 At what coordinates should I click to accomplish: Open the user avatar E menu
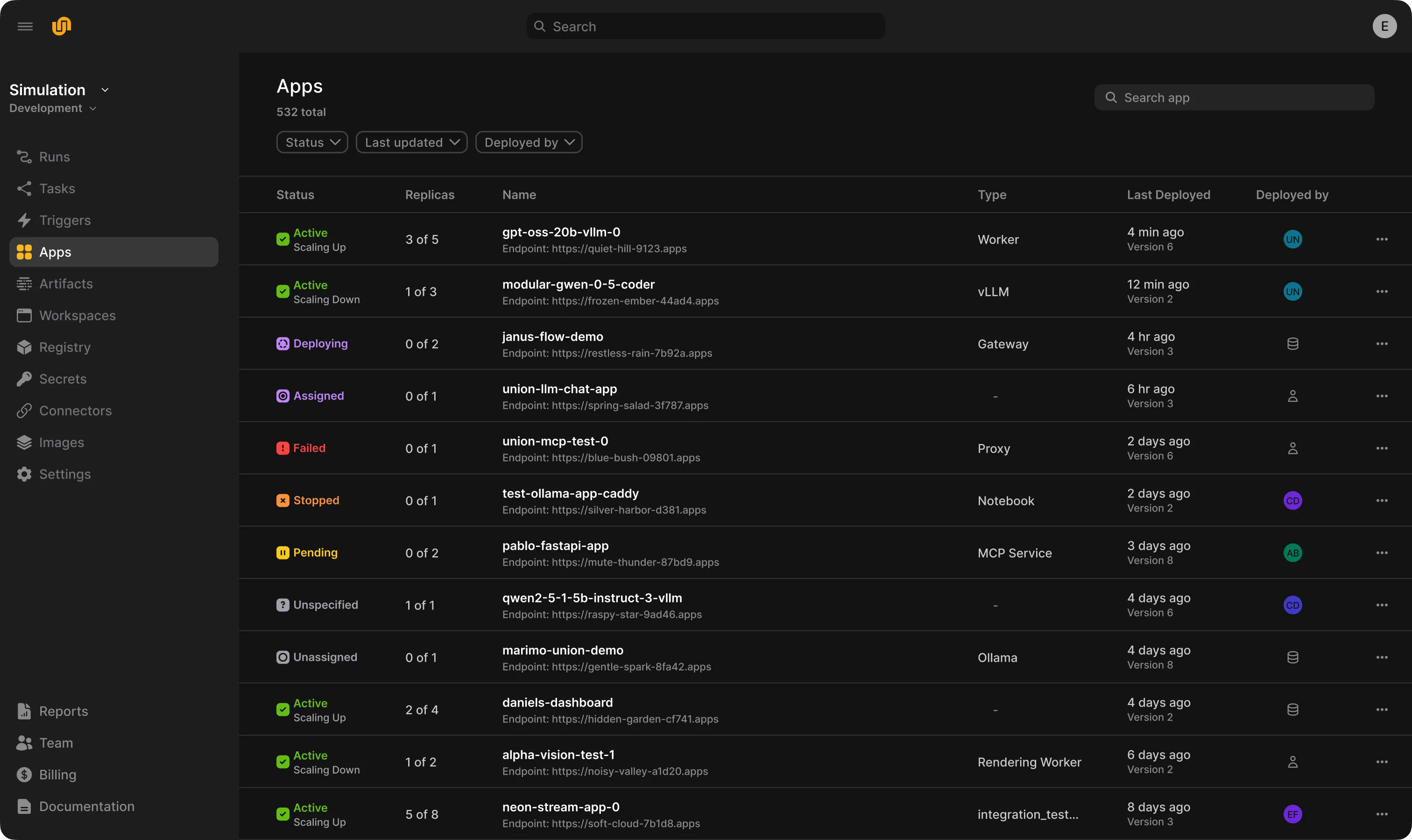[1384, 27]
